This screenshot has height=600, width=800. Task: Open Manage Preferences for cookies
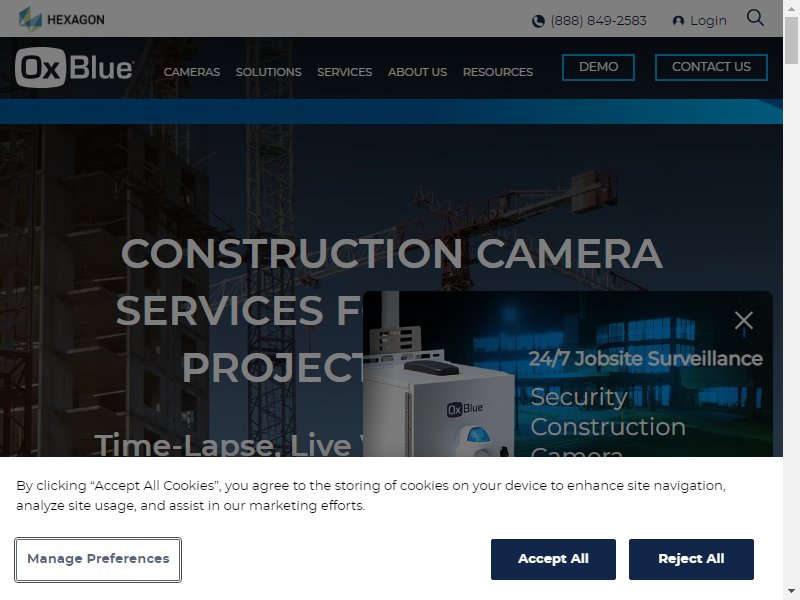98,559
